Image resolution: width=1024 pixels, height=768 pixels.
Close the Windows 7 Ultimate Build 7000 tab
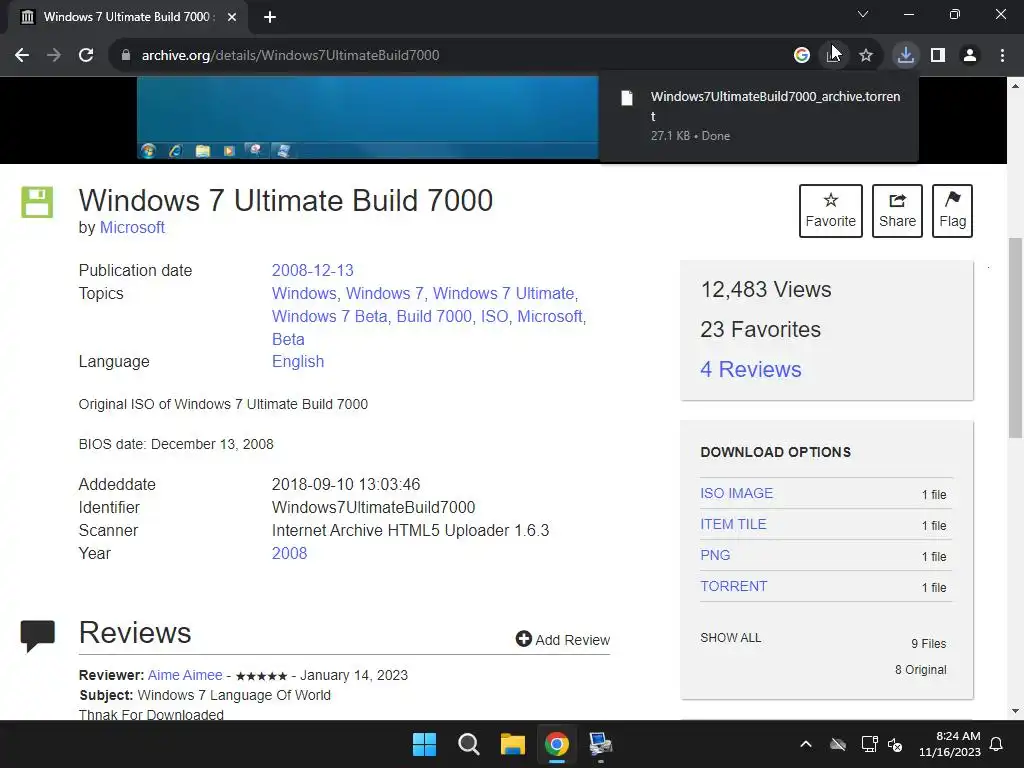pos(232,17)
